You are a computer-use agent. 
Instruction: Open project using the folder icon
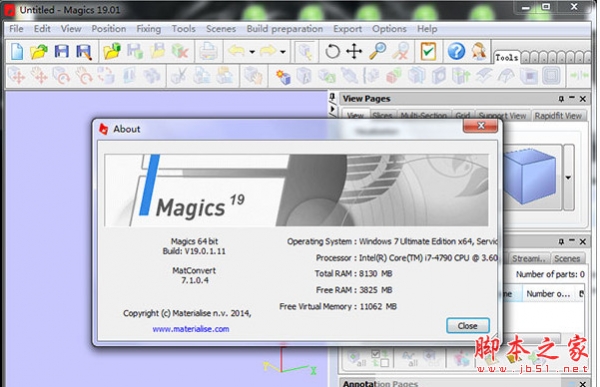point(39,52)
